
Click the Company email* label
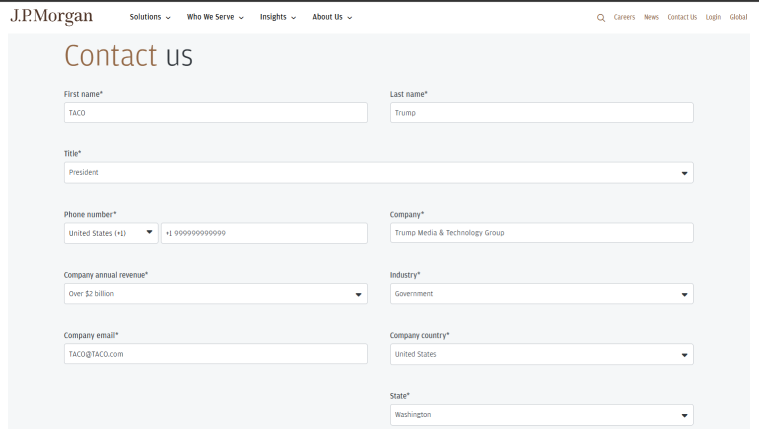[91, 336]
